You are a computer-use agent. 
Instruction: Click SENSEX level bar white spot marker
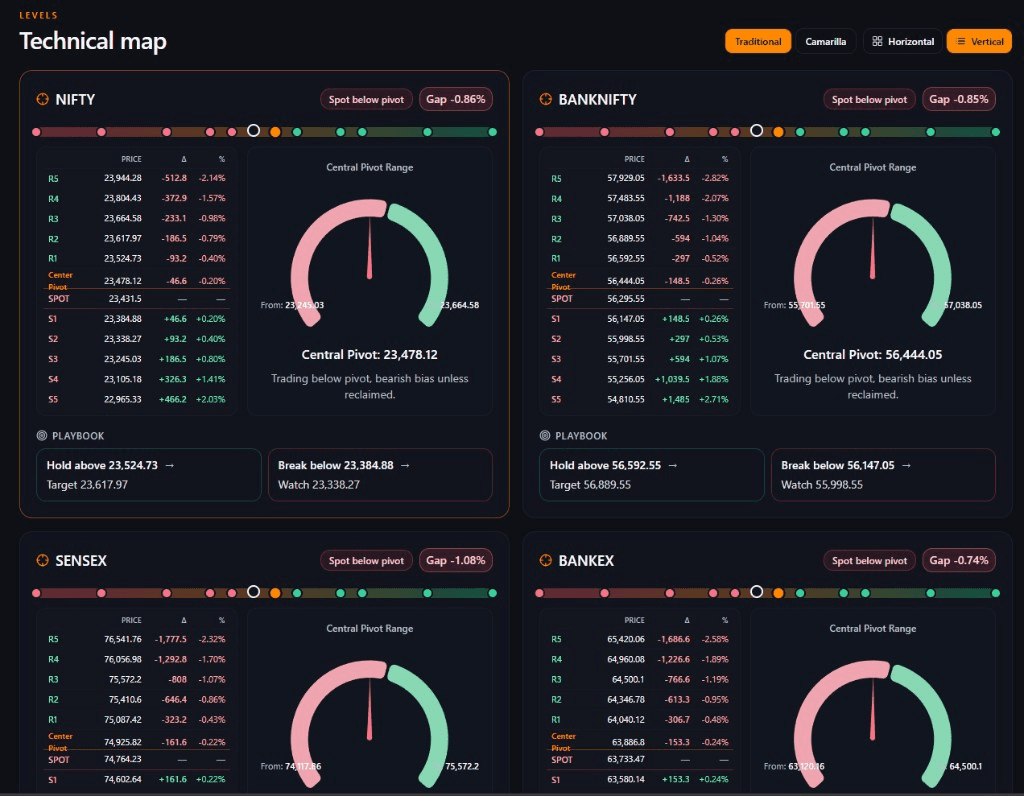click(x=253, y=592)
